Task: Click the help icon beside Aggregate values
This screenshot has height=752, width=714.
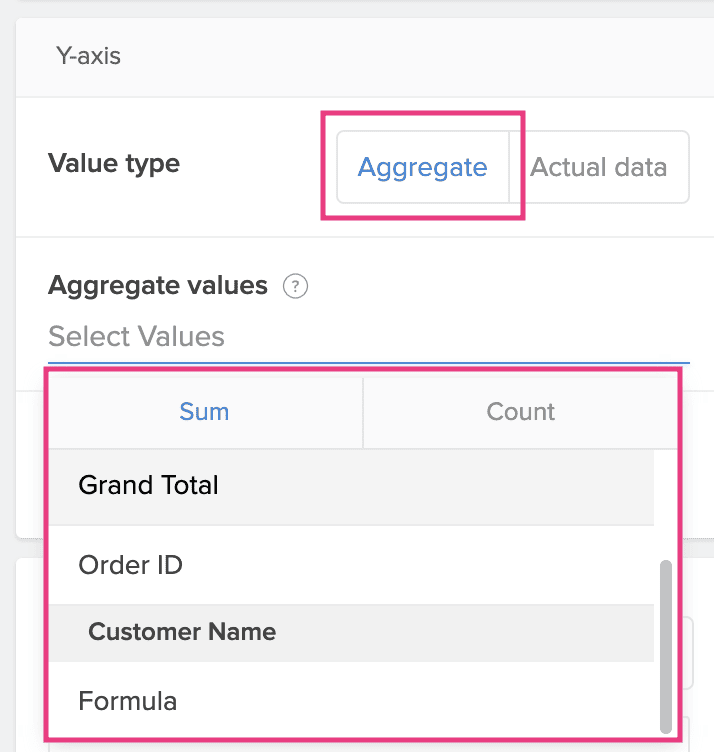Action: click(x=295, y=287)
